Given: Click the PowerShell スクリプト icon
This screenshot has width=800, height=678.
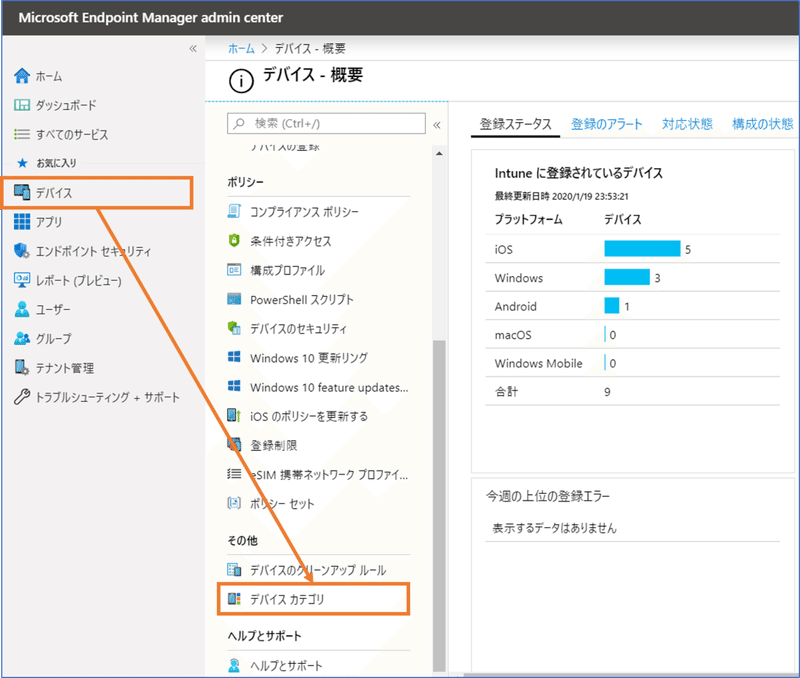Looking at the screenshot, I should click(234, 299).
